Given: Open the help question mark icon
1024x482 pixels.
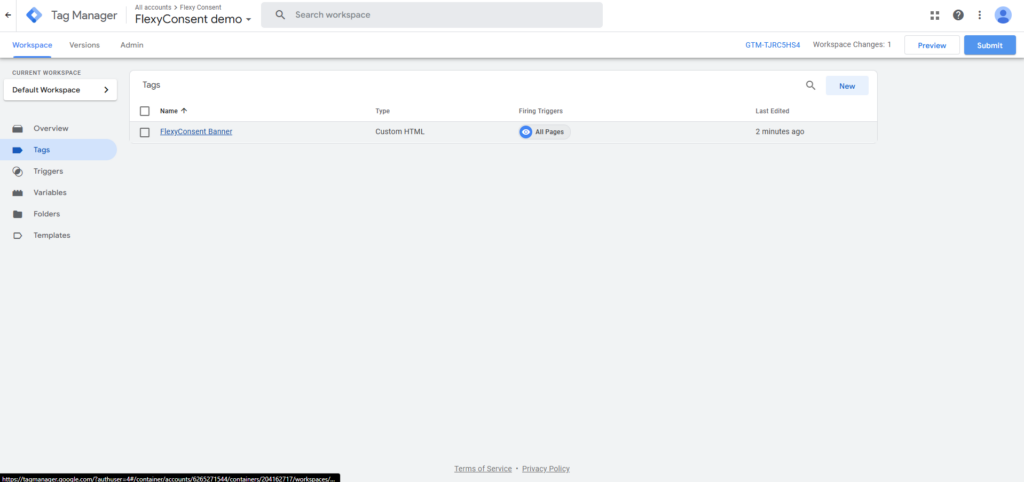Looking at the screenshot, I should coord(958,15).
